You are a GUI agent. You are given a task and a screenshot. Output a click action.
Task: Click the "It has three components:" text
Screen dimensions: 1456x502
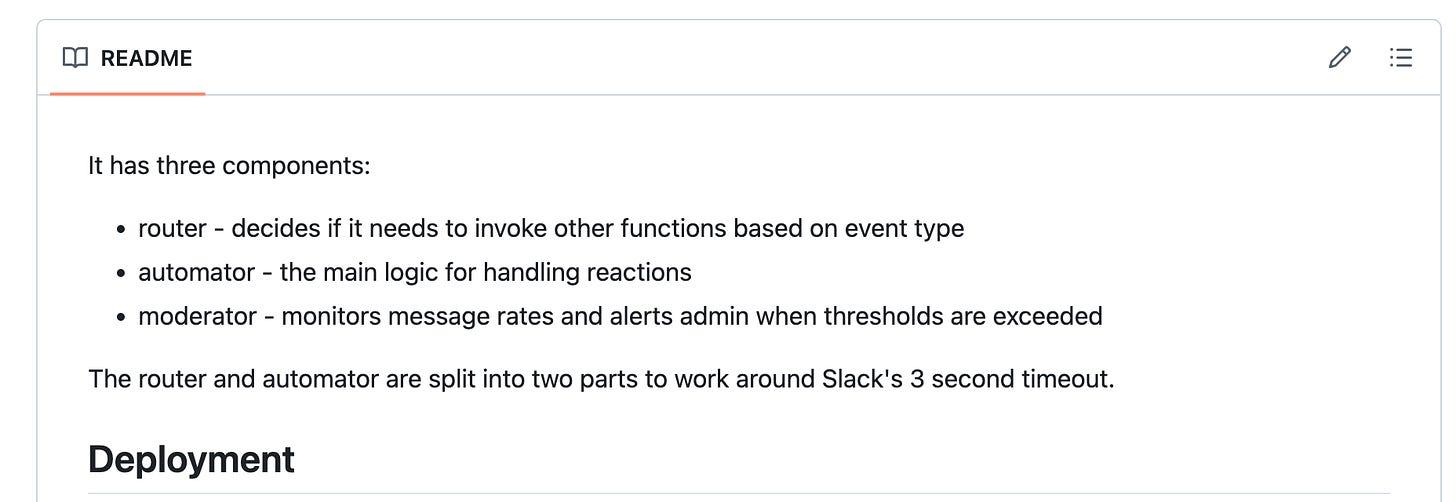click(229, 165)
